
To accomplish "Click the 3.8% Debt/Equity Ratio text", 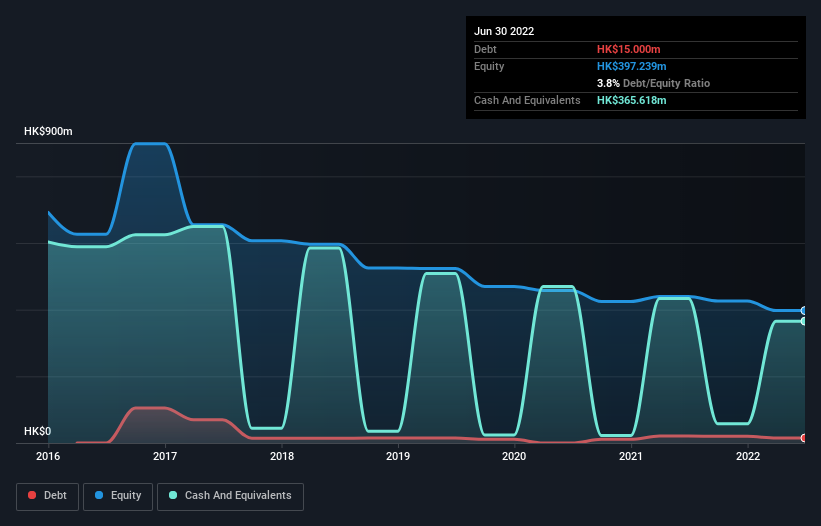I will pyautogui.click(x=653, y=83).
